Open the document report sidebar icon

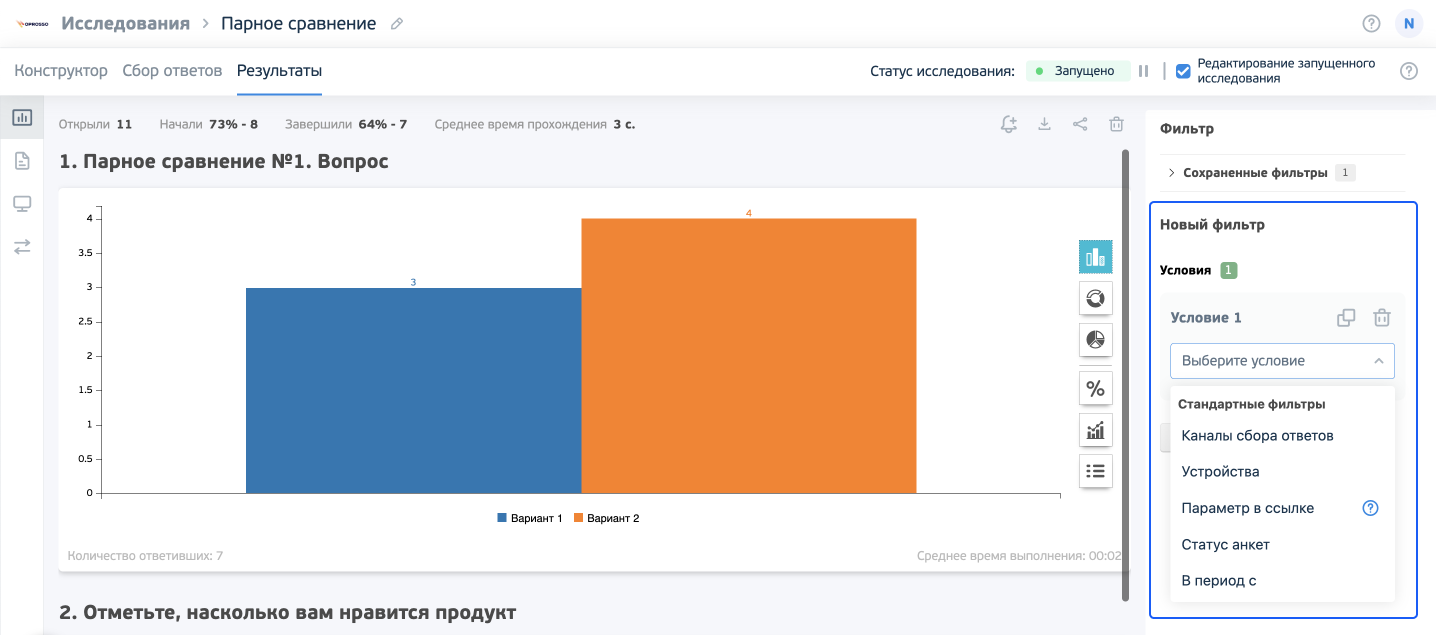point(22,161)
